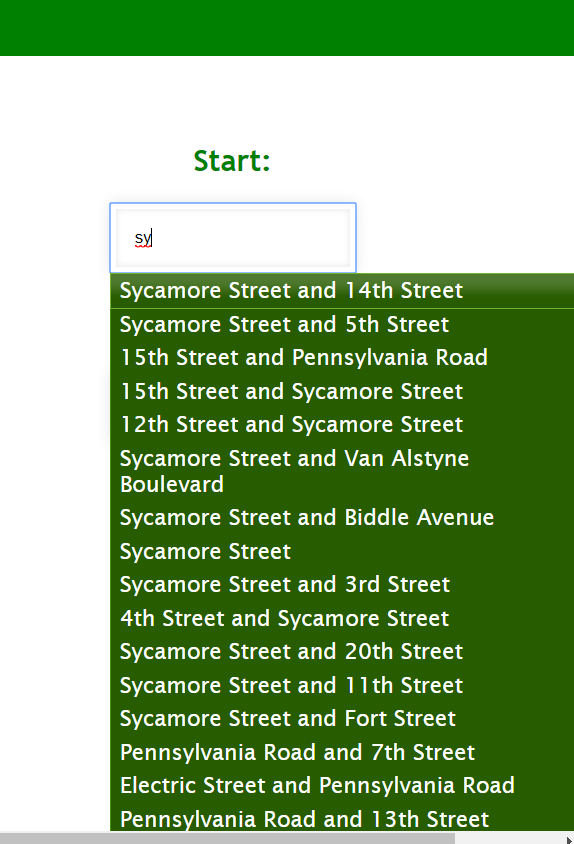Select Sycamore Street and 3rd Street

tap(342, 585)
